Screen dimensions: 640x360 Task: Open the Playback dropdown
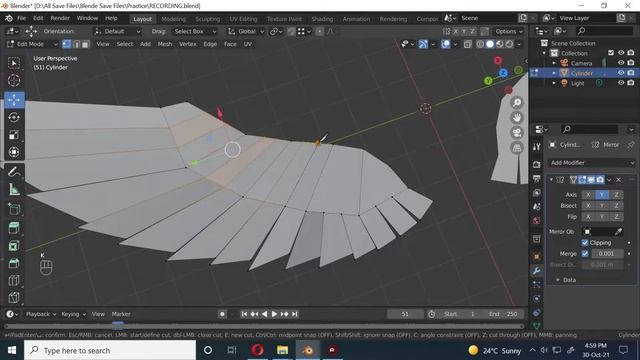pos(41,314)
